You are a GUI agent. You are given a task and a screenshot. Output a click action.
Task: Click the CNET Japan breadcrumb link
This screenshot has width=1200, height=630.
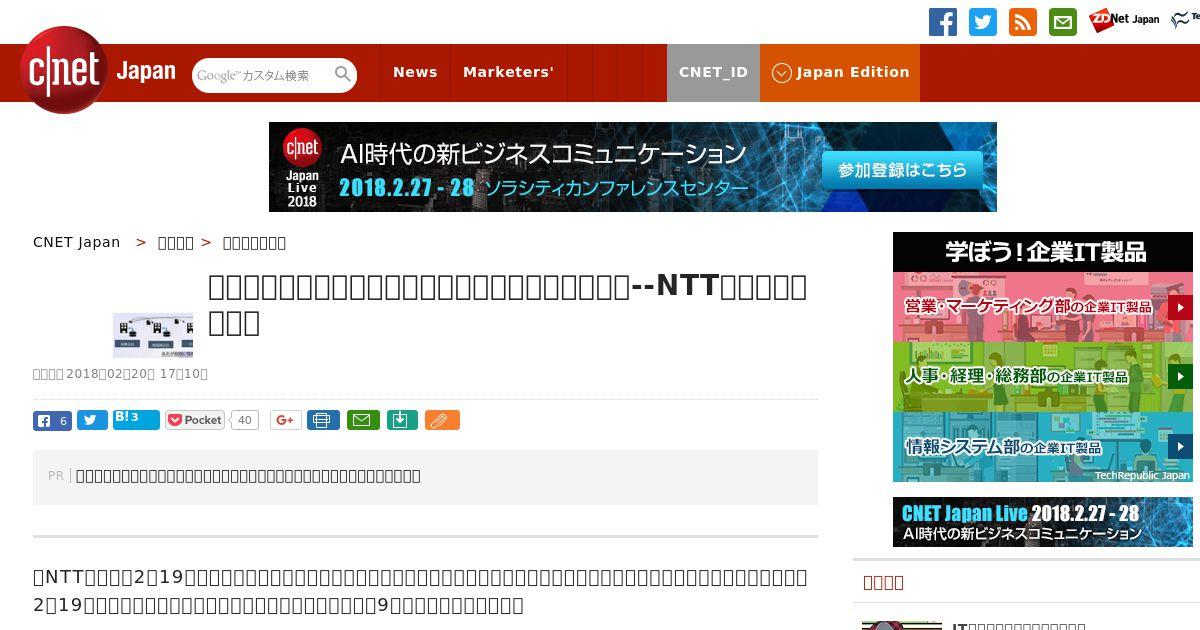coord(76,242)
